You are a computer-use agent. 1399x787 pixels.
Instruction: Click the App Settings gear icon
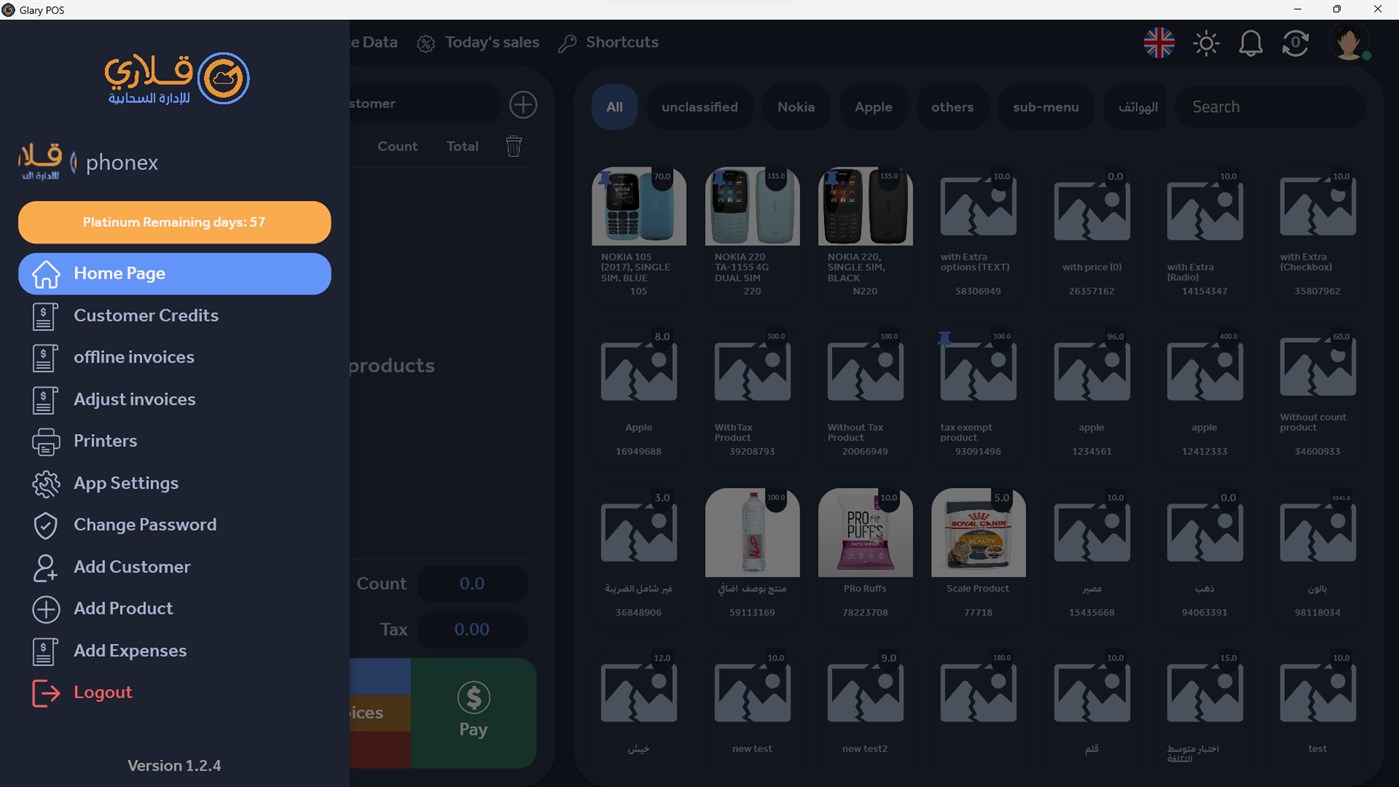pyautogui.click(x=46, y=483)
